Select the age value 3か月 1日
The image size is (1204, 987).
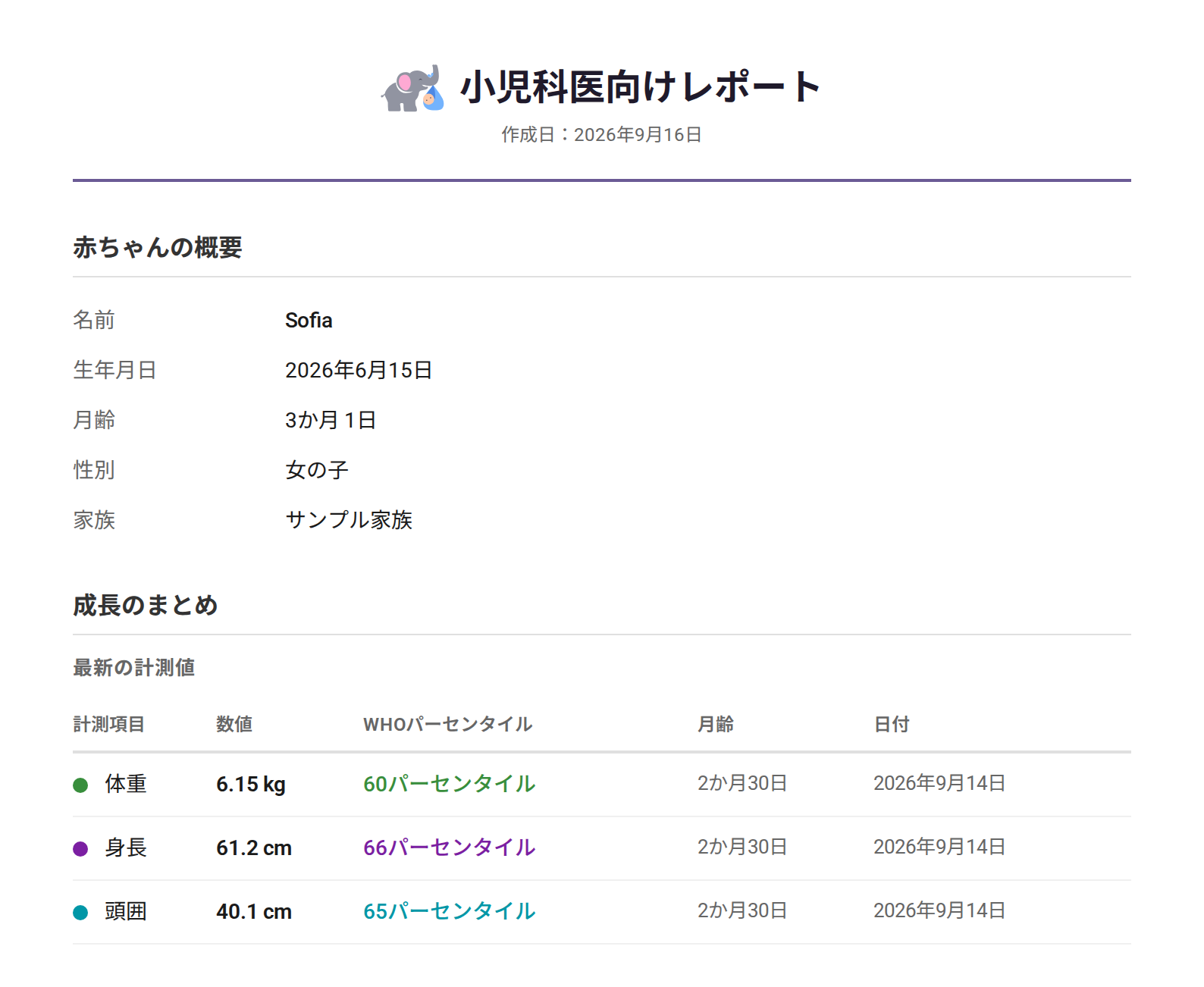[331, 420]
